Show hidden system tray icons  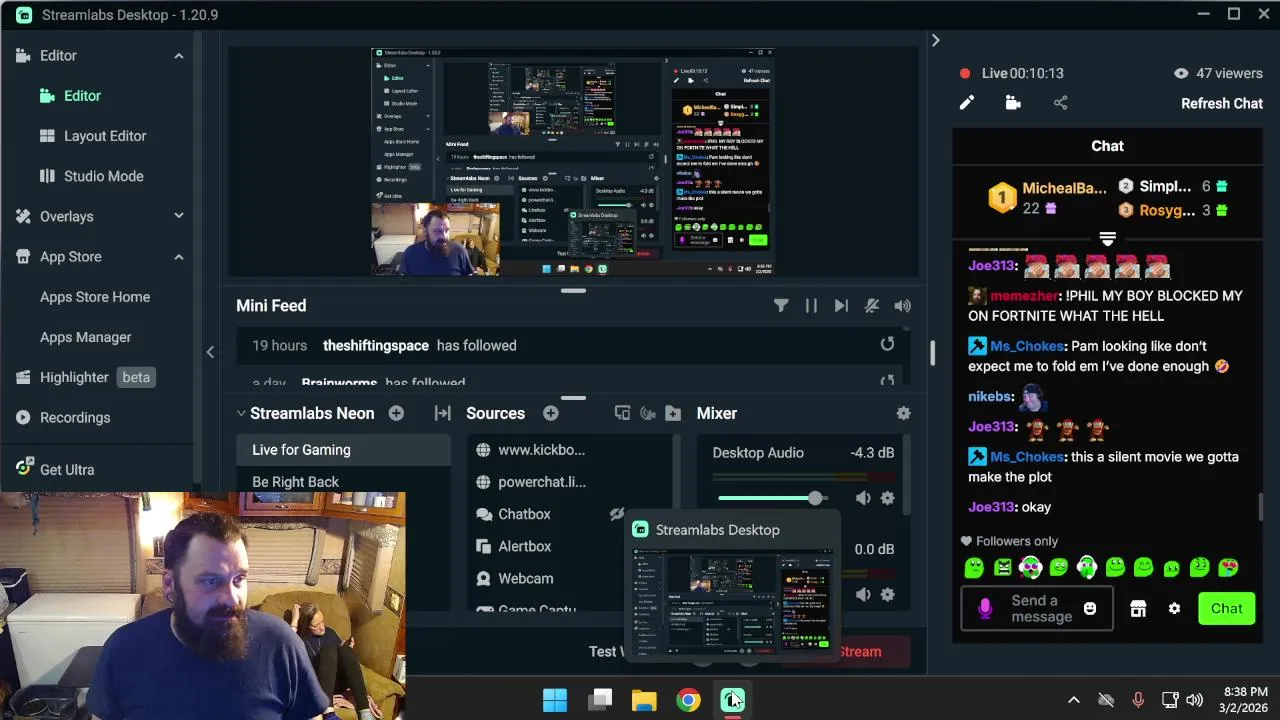tap(1074, 700)
